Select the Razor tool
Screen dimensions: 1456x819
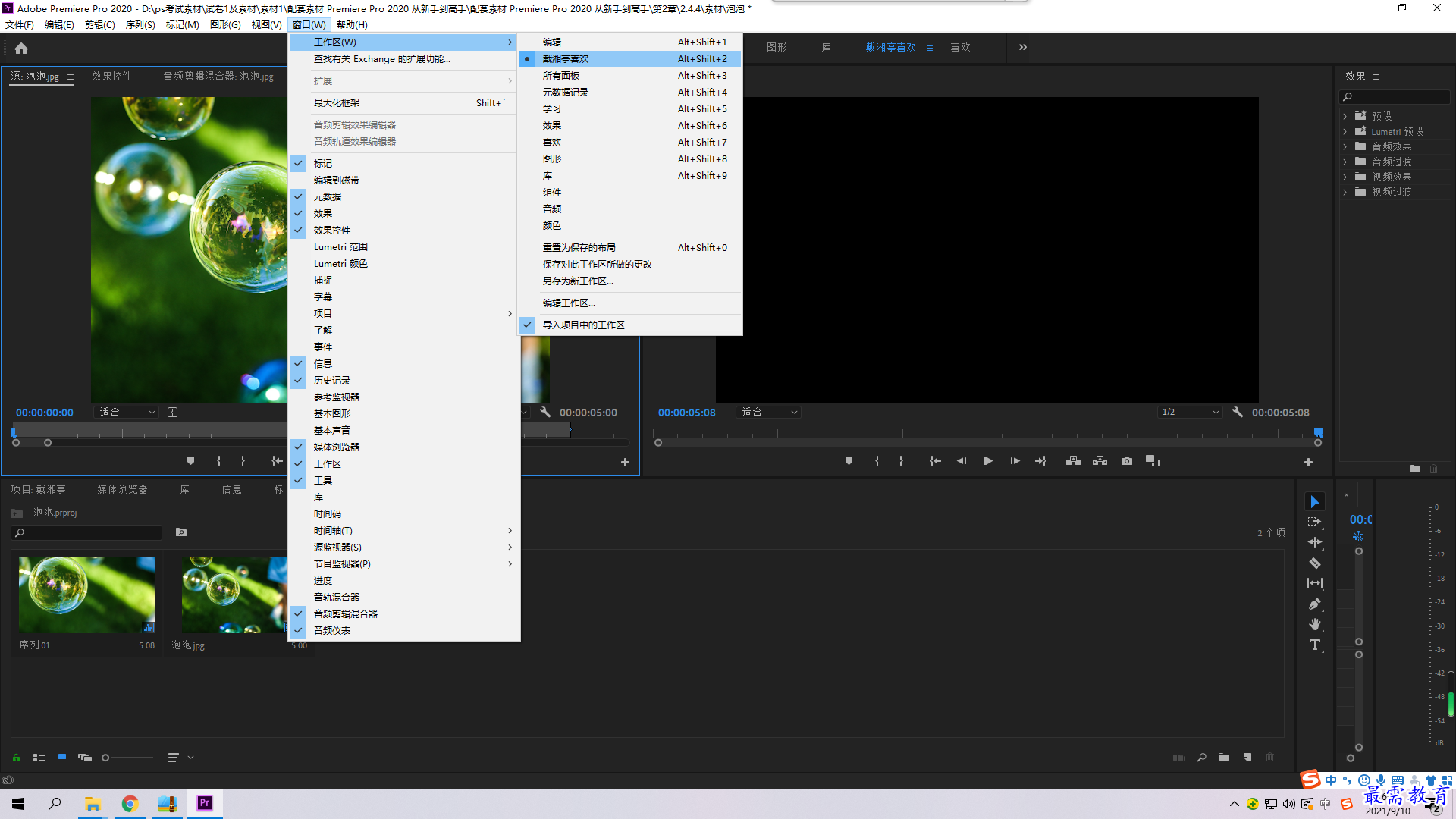point(1315,563)
